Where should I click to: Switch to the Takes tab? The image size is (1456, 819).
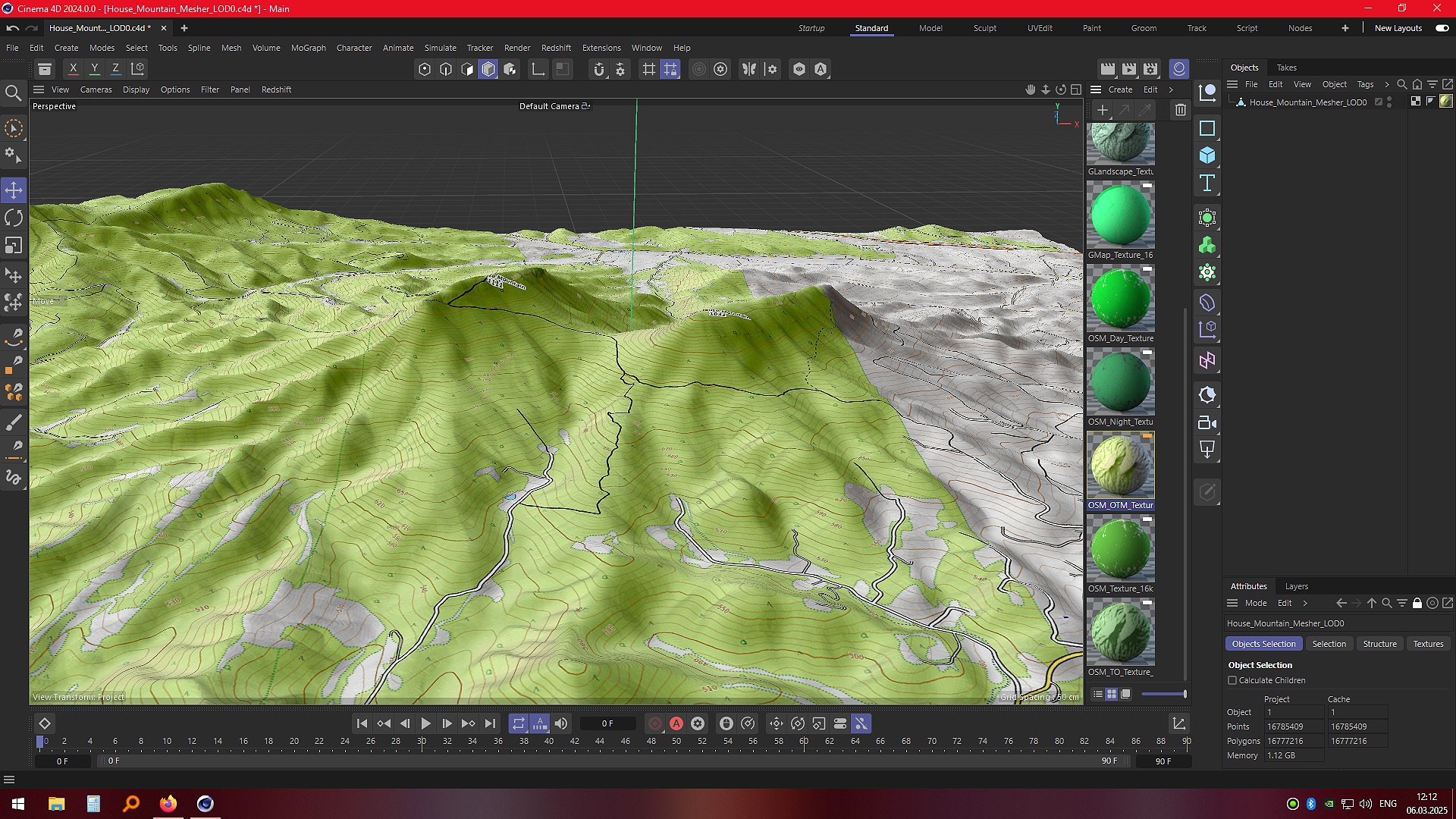tap(1286, 67)
